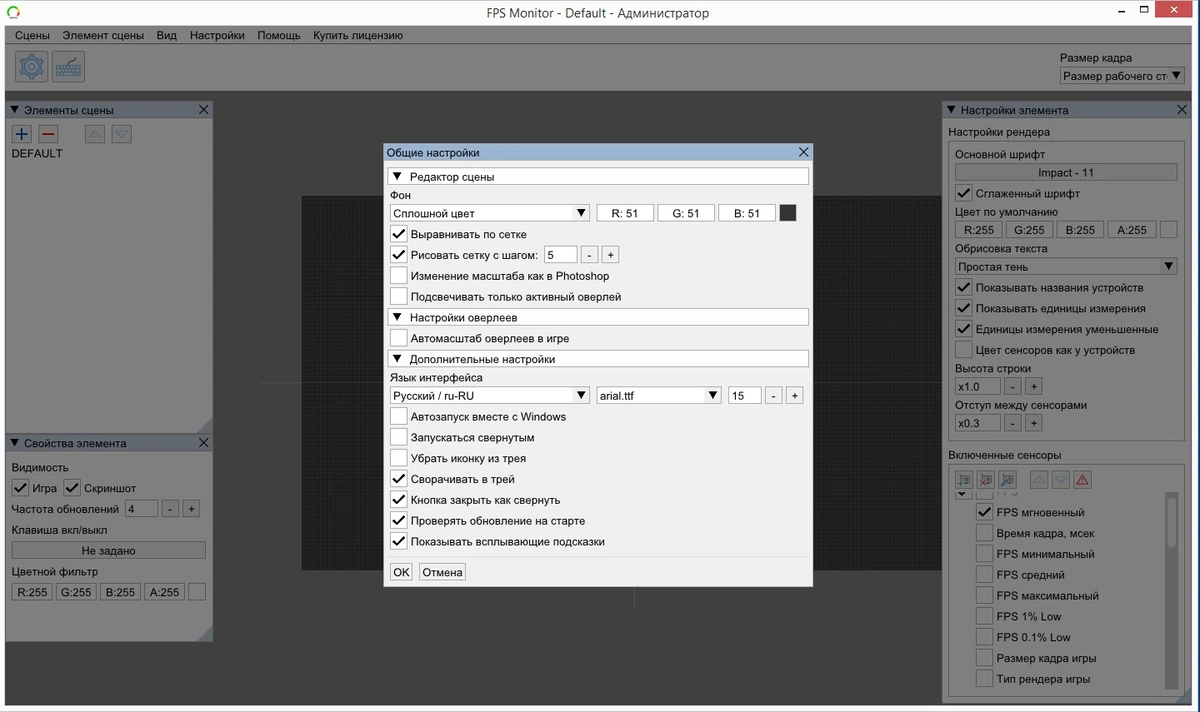The width and height of the screenshot is (1200, 712).
Task: Increase interface font size with plus
Action: click(794, 396)
